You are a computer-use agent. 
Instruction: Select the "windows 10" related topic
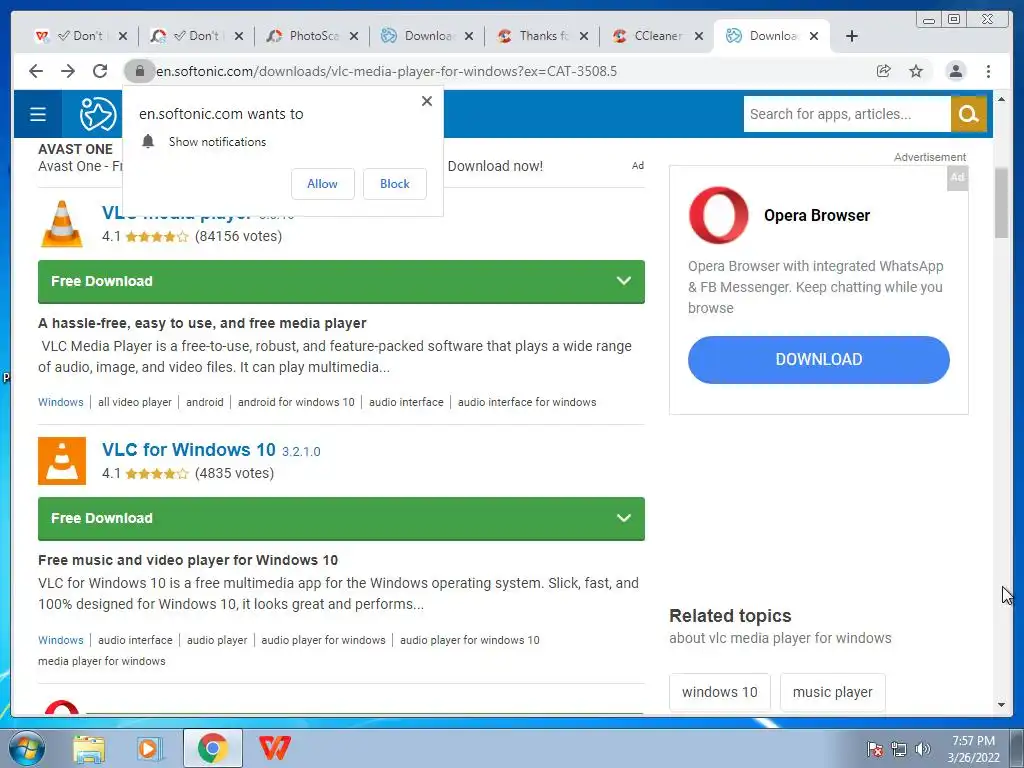[720, 692]
